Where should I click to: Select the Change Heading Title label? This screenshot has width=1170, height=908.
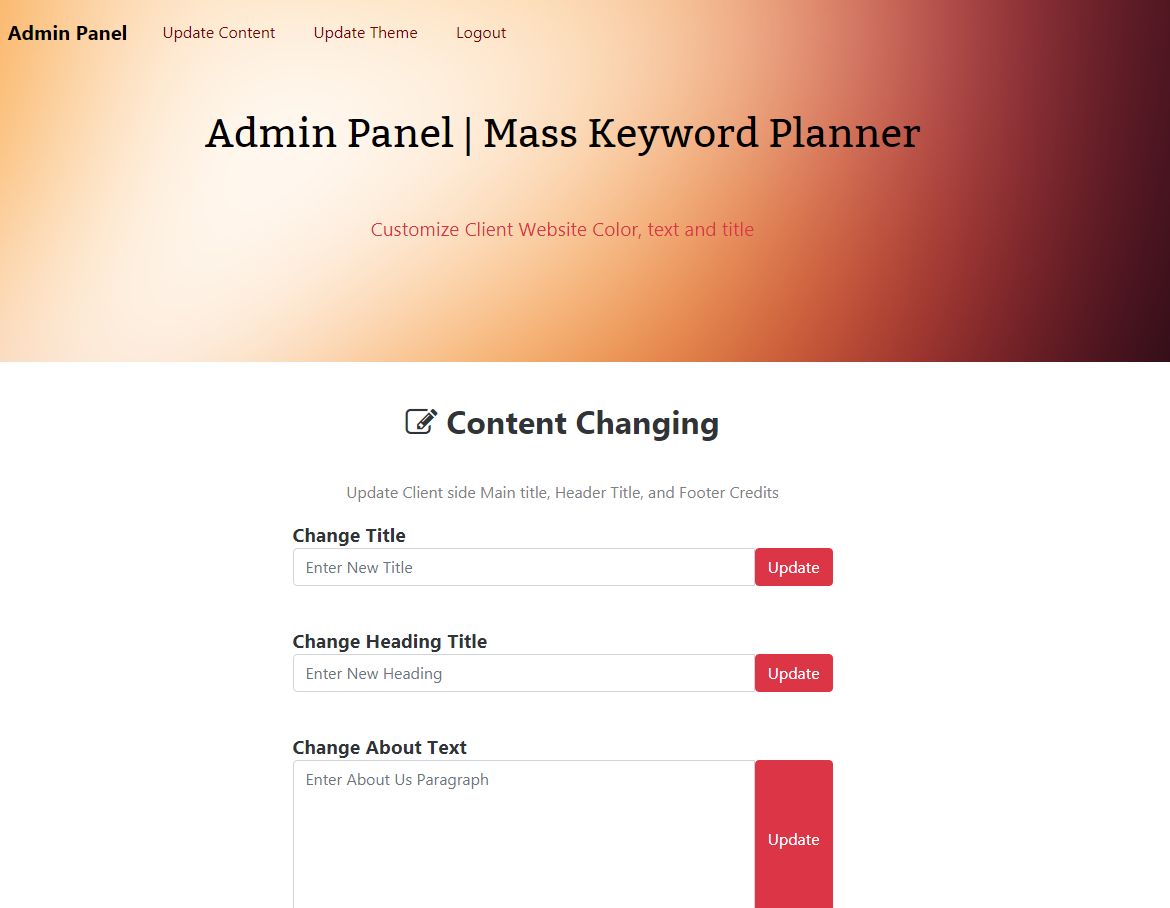click(389, 642)
